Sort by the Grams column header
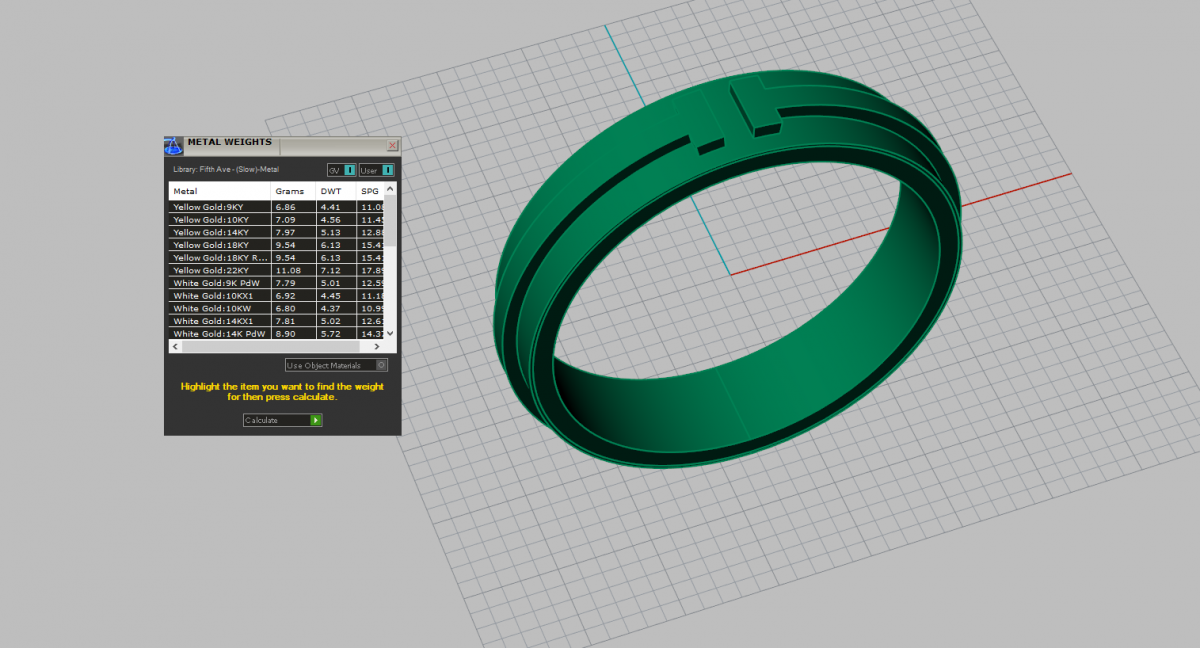The height and width of the screenshot is (648, 1200). 292,191
